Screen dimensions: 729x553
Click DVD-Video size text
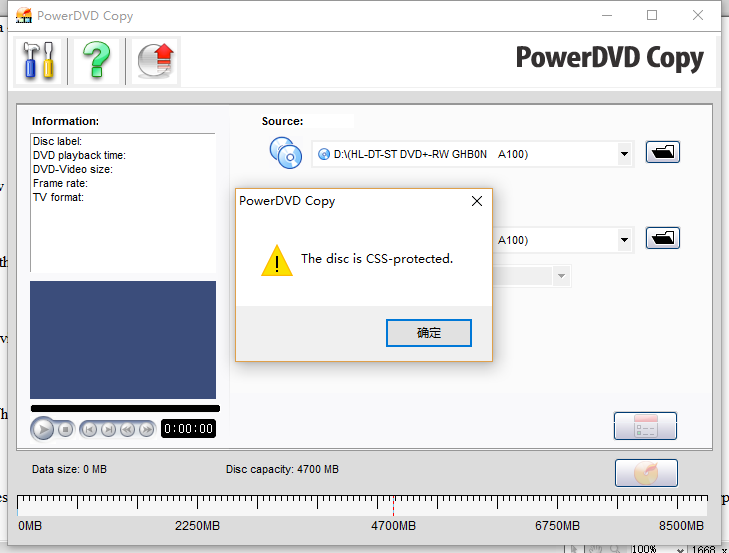coord(73,169)
